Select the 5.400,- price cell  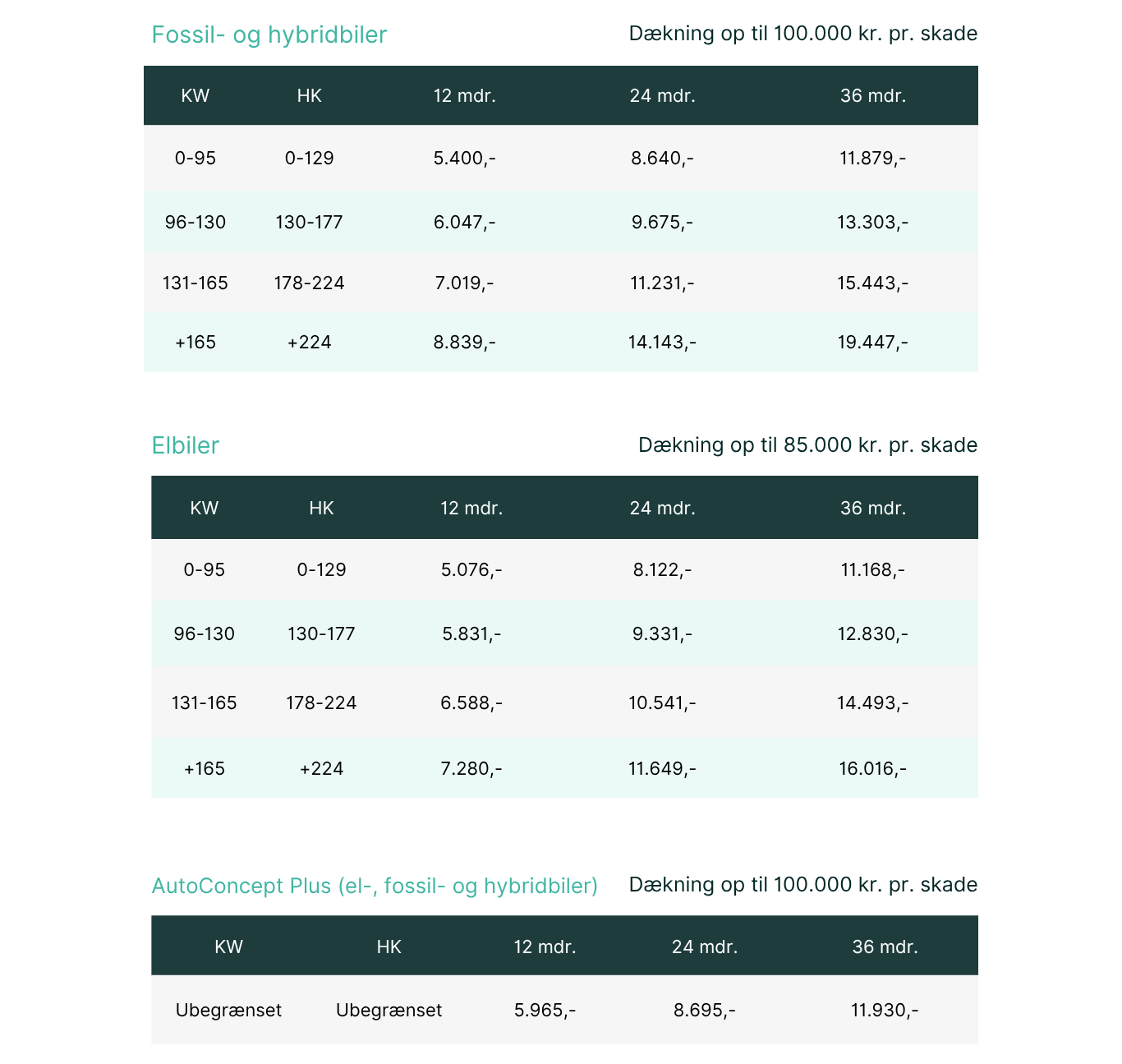point(465,158)
